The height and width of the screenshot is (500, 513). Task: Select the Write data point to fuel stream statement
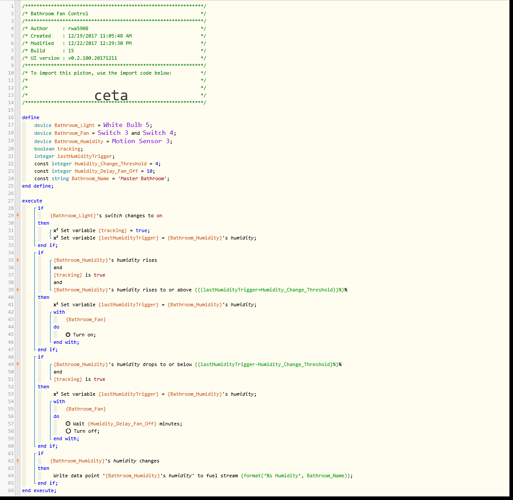pos(203,476)
